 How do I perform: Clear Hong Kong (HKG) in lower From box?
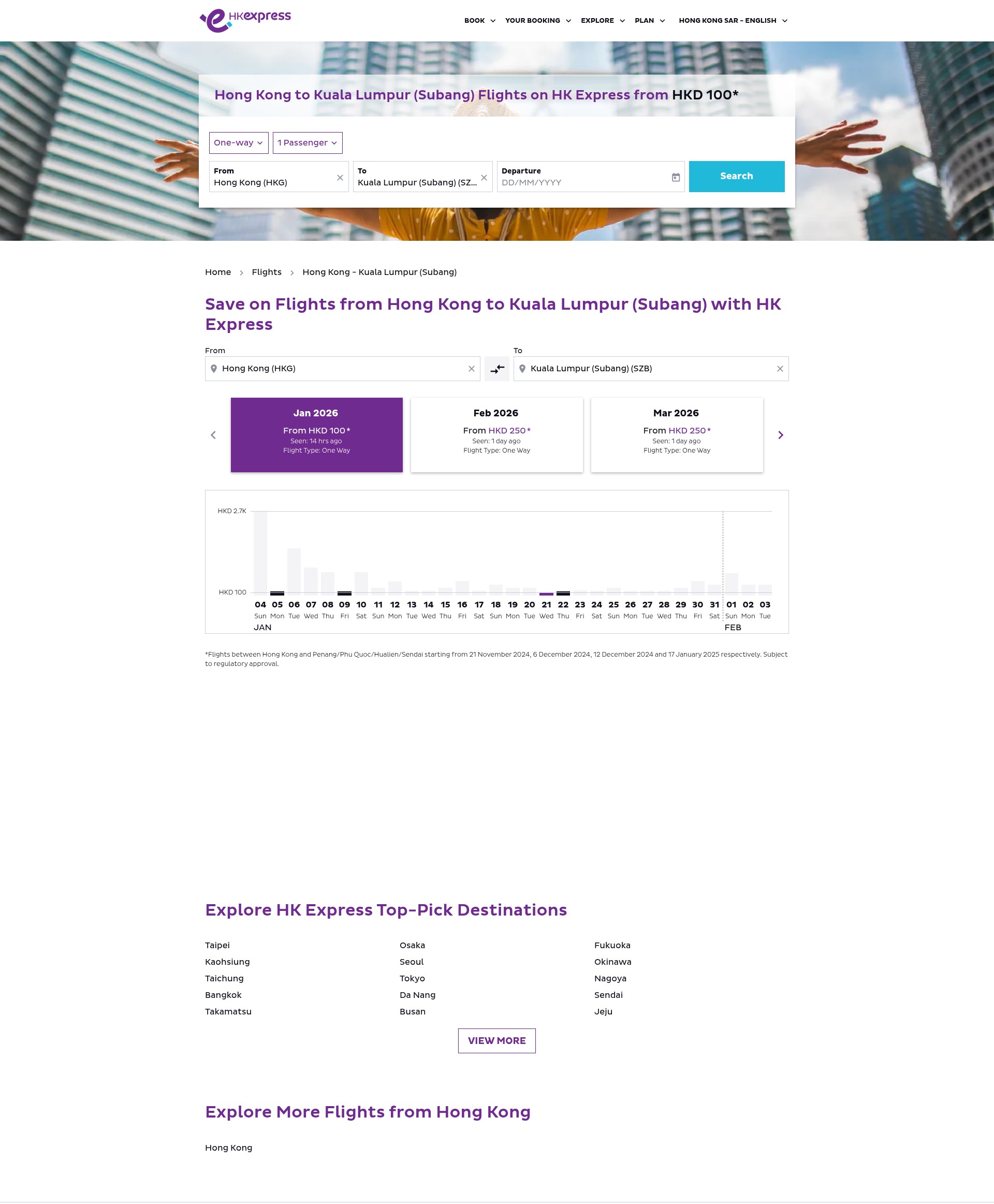471,369
